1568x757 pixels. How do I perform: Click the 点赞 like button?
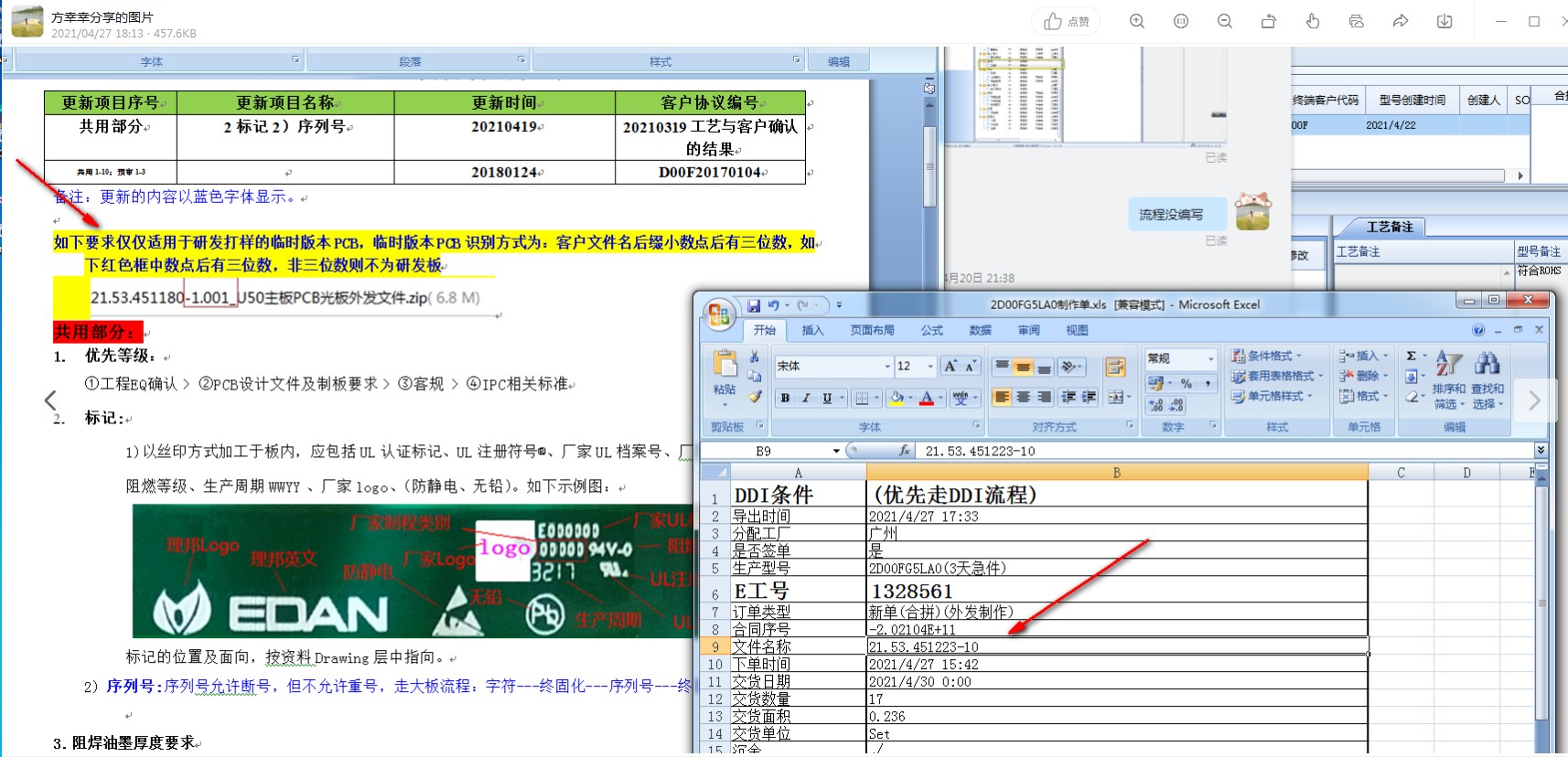pos(1066,21)
